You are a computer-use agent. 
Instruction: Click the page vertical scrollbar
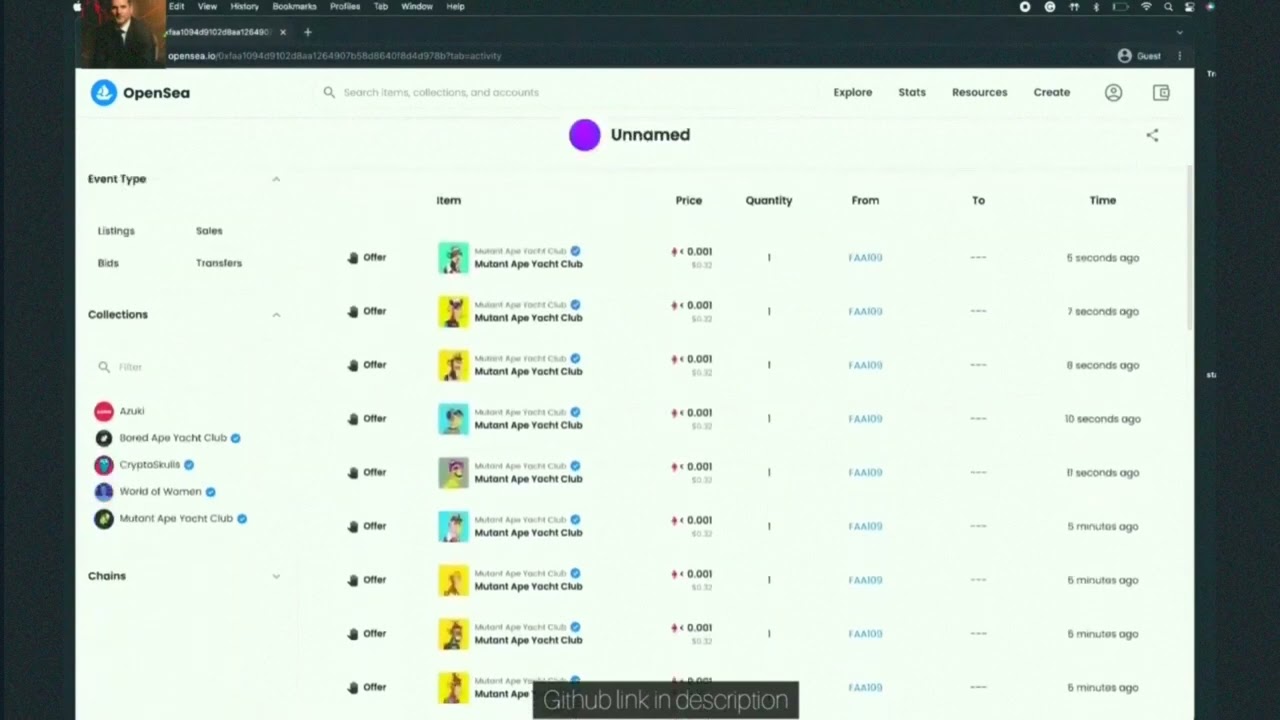[1189, 250]
